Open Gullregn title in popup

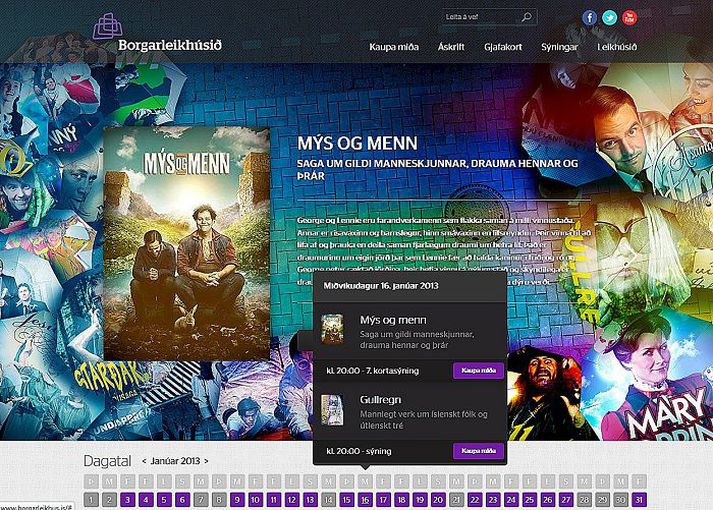click(x=381, y=400)
